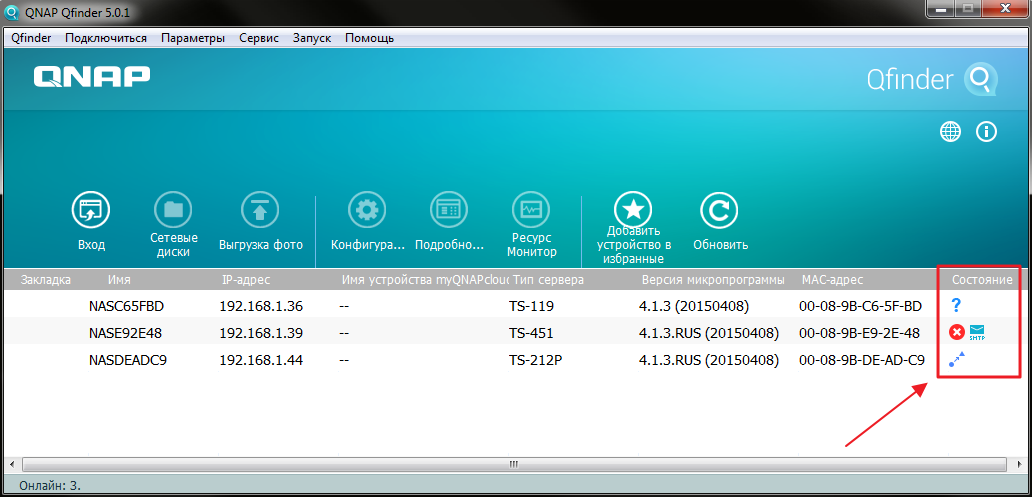Image resolution: width=1032 pixels, height=497 pixels.
Task: Click IP address 192.168.1.39
Action: (261, 334)
